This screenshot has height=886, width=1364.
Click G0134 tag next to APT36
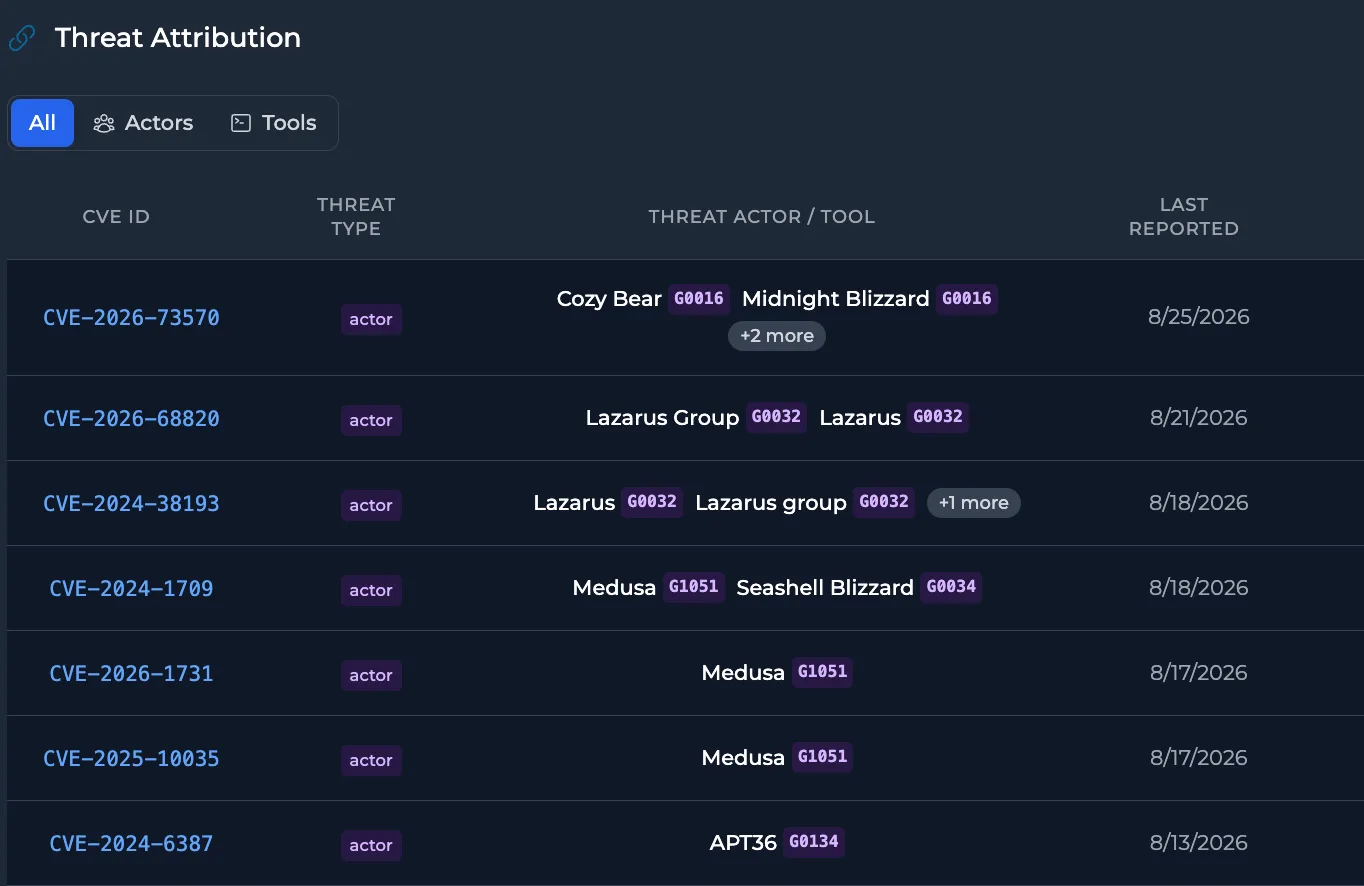click(x=814, y=842)
